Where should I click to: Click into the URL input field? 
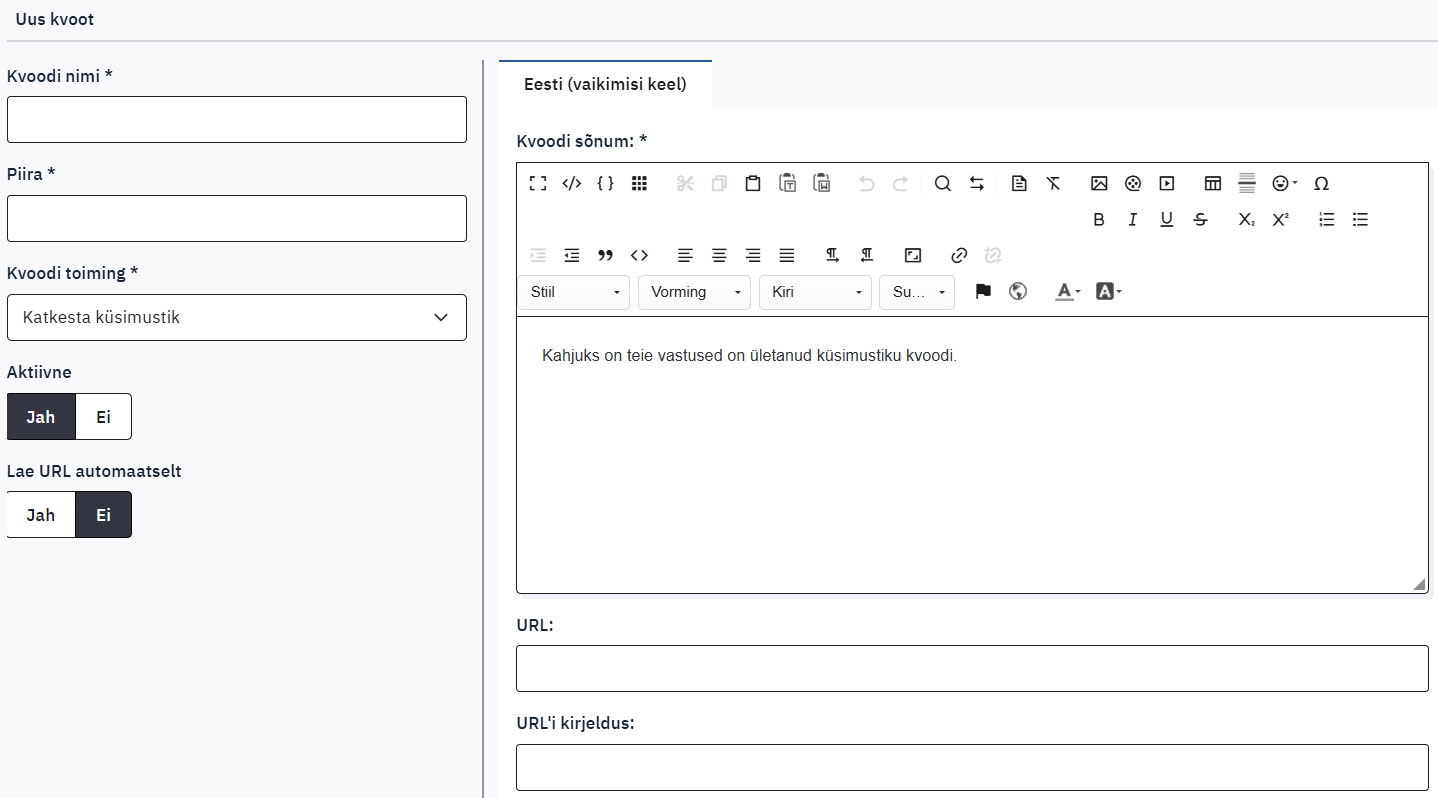972,668
